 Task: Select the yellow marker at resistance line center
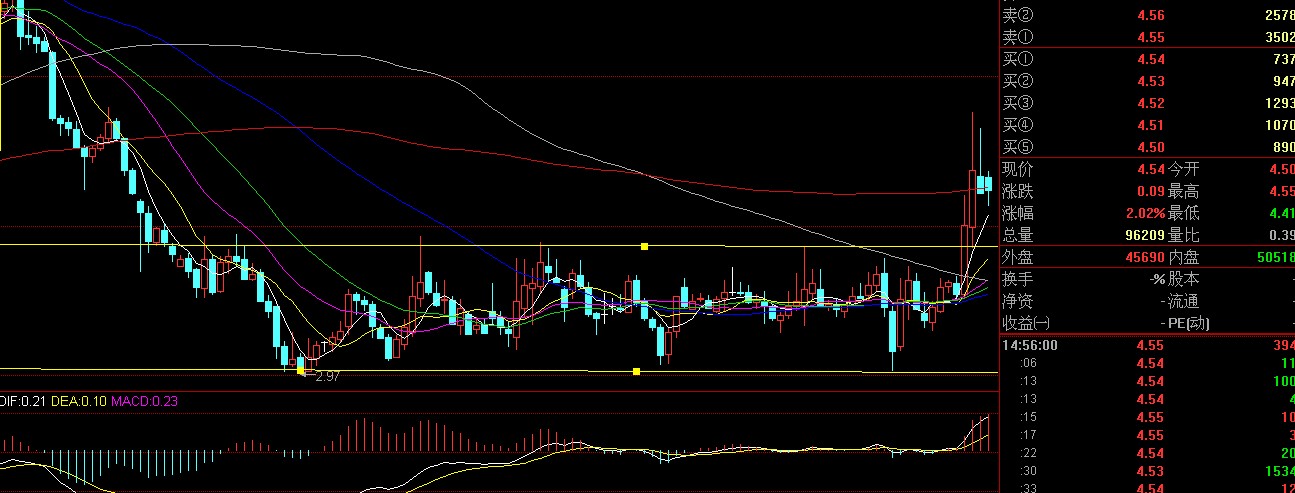pos(645,246)
